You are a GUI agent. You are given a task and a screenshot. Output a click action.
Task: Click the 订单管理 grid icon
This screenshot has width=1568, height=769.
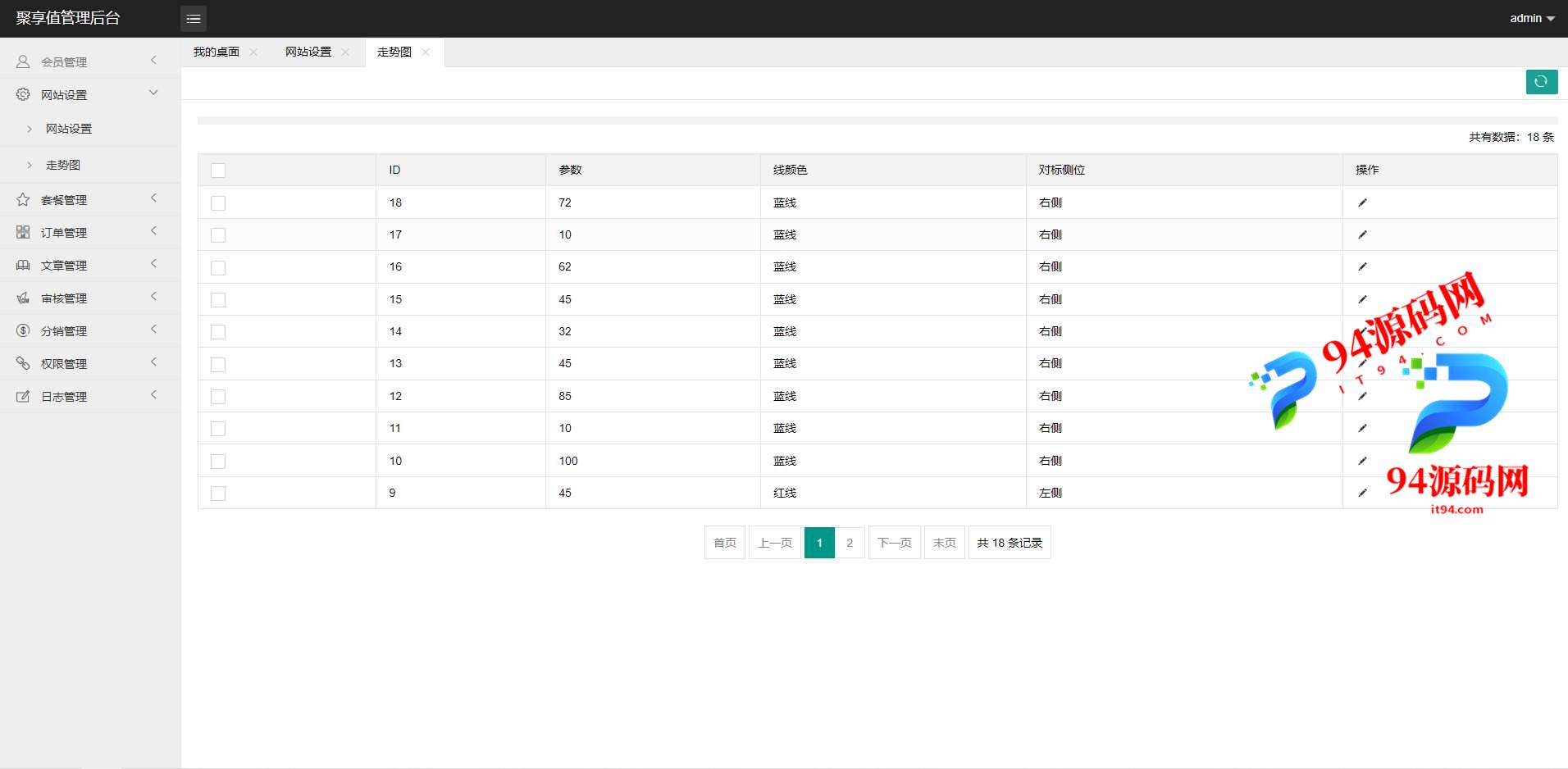[23, 232]
